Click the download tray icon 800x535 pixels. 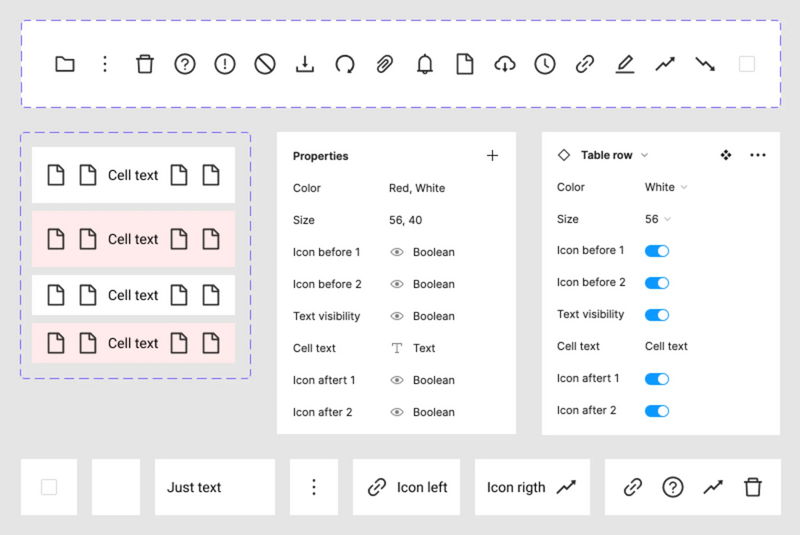click(x=305, y=64)
